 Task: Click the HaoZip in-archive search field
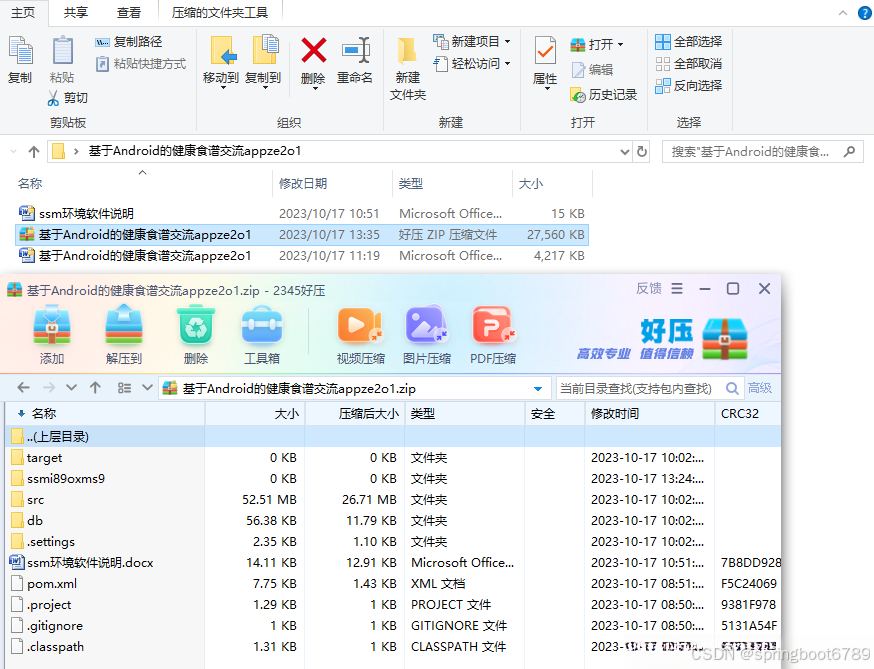click(641, 389)
